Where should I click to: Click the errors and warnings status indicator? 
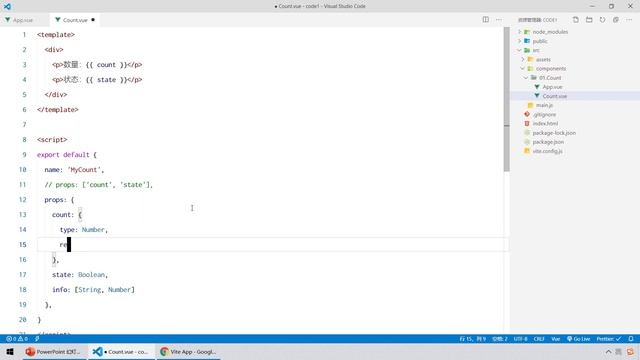[x=17, y=339]
